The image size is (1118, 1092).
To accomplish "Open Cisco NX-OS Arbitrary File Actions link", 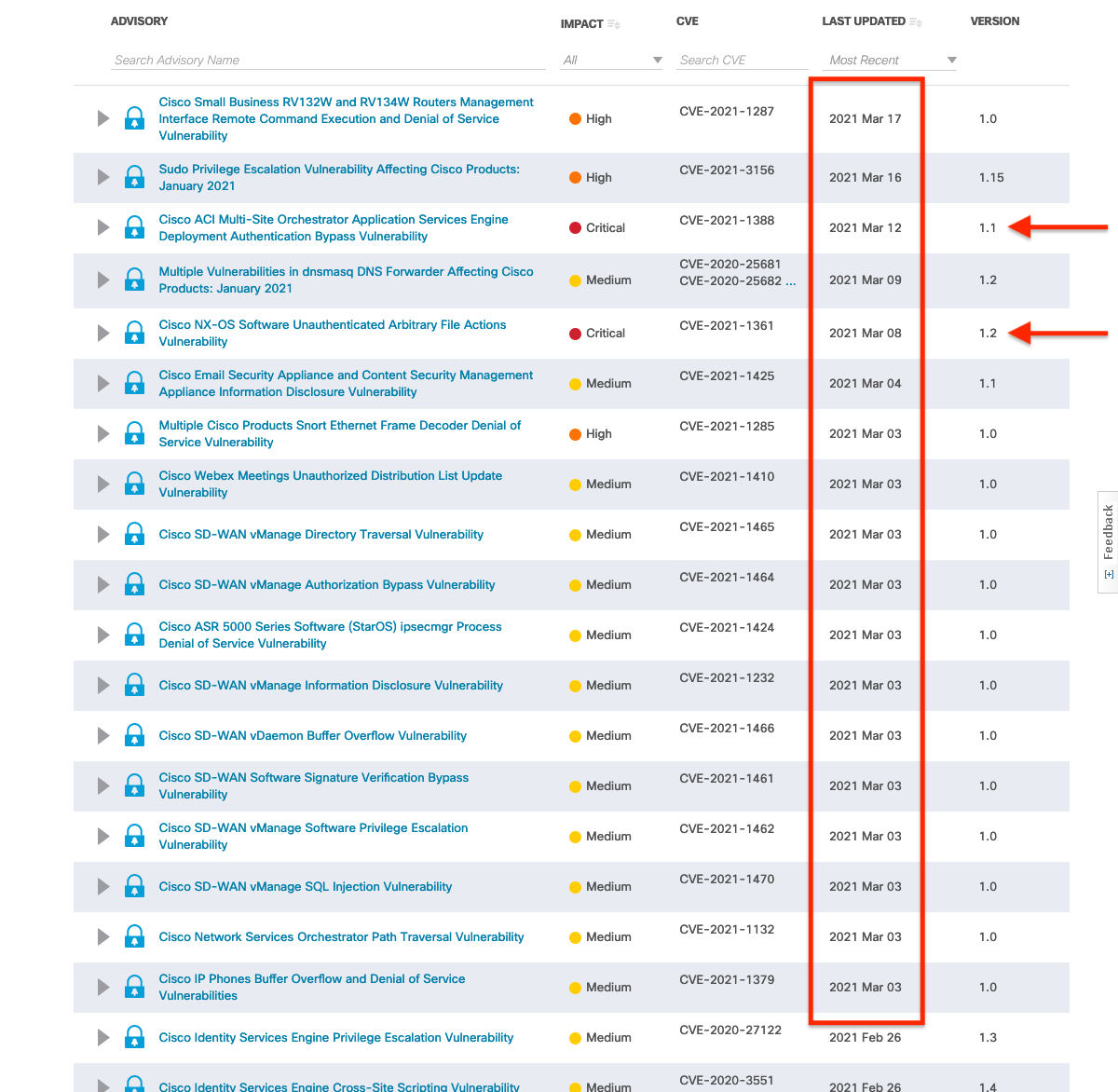I will click(x=333, y=333).
